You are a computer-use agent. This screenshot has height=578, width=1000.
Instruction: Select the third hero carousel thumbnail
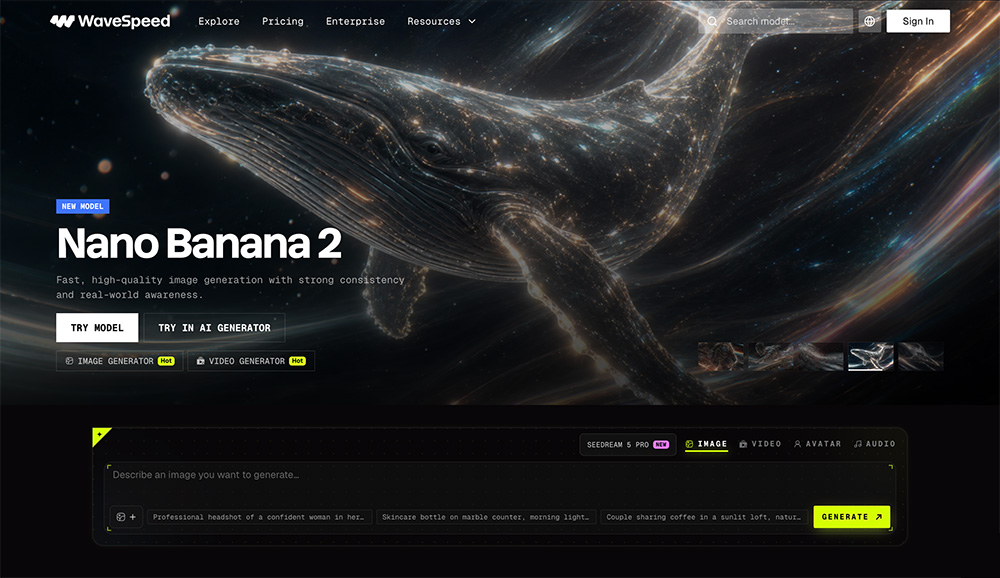821,356
